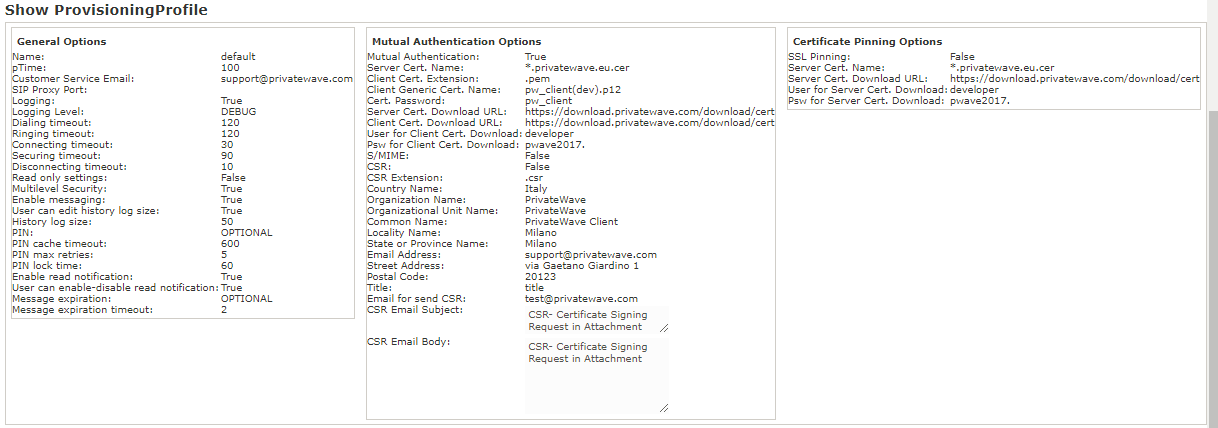Select the PIN cache timeout value 600
This screenshot has height=428, width=1218.
pyautogui.click(x=230, y=244)
